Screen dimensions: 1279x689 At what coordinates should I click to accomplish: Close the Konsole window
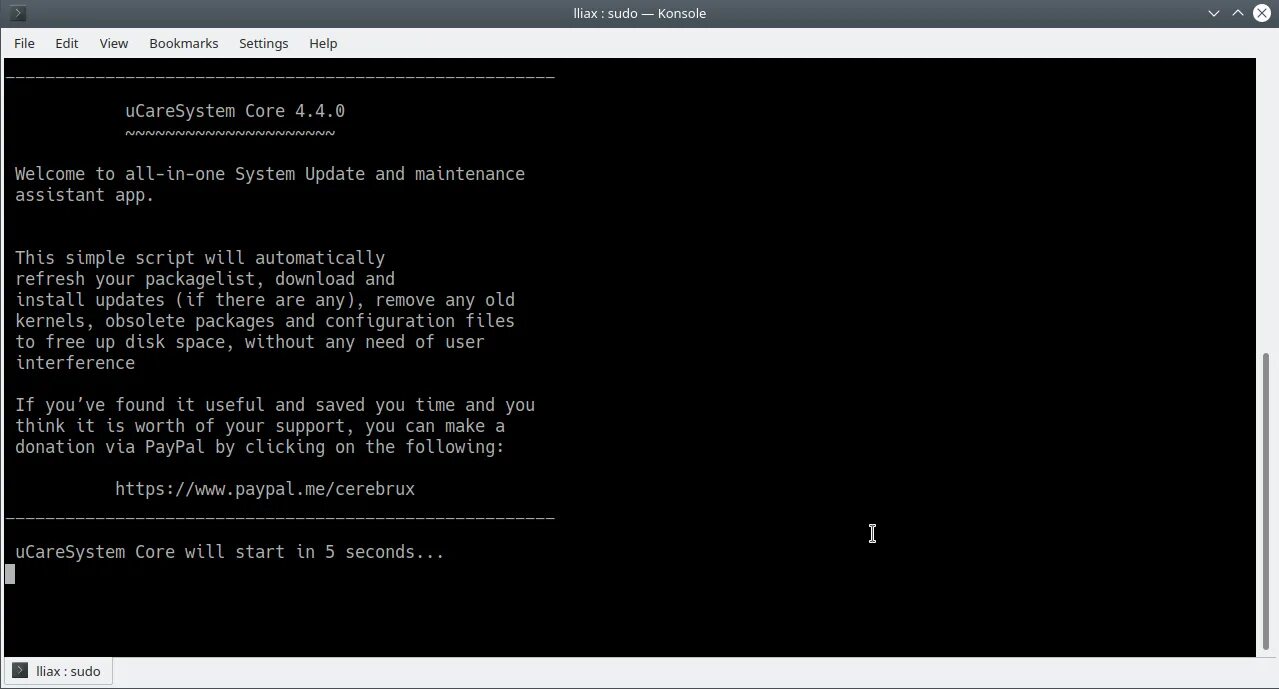(1262, 13)
